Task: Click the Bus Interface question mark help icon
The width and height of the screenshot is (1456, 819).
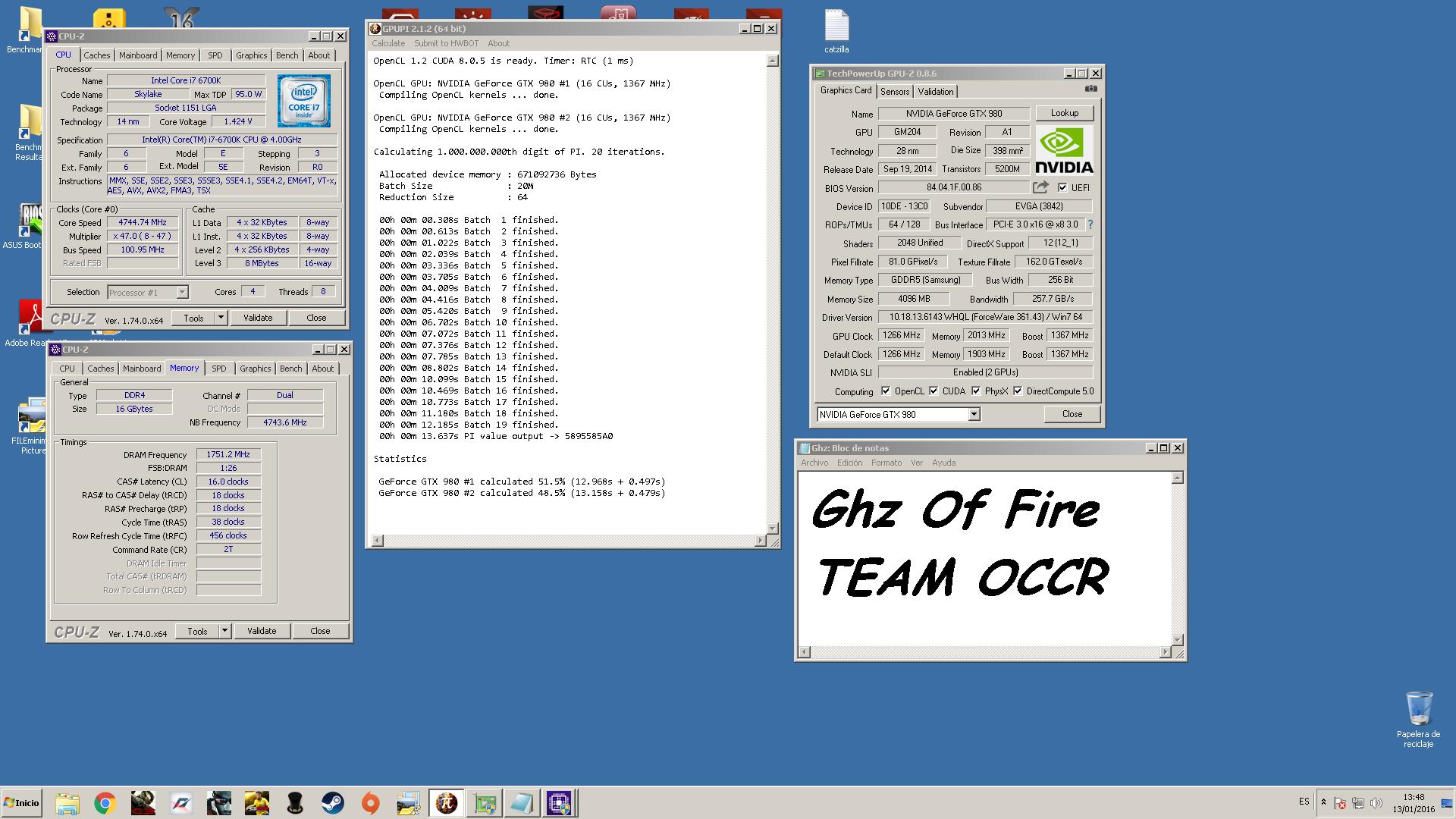Action: pyautogui.click(x=1090, y=224)
